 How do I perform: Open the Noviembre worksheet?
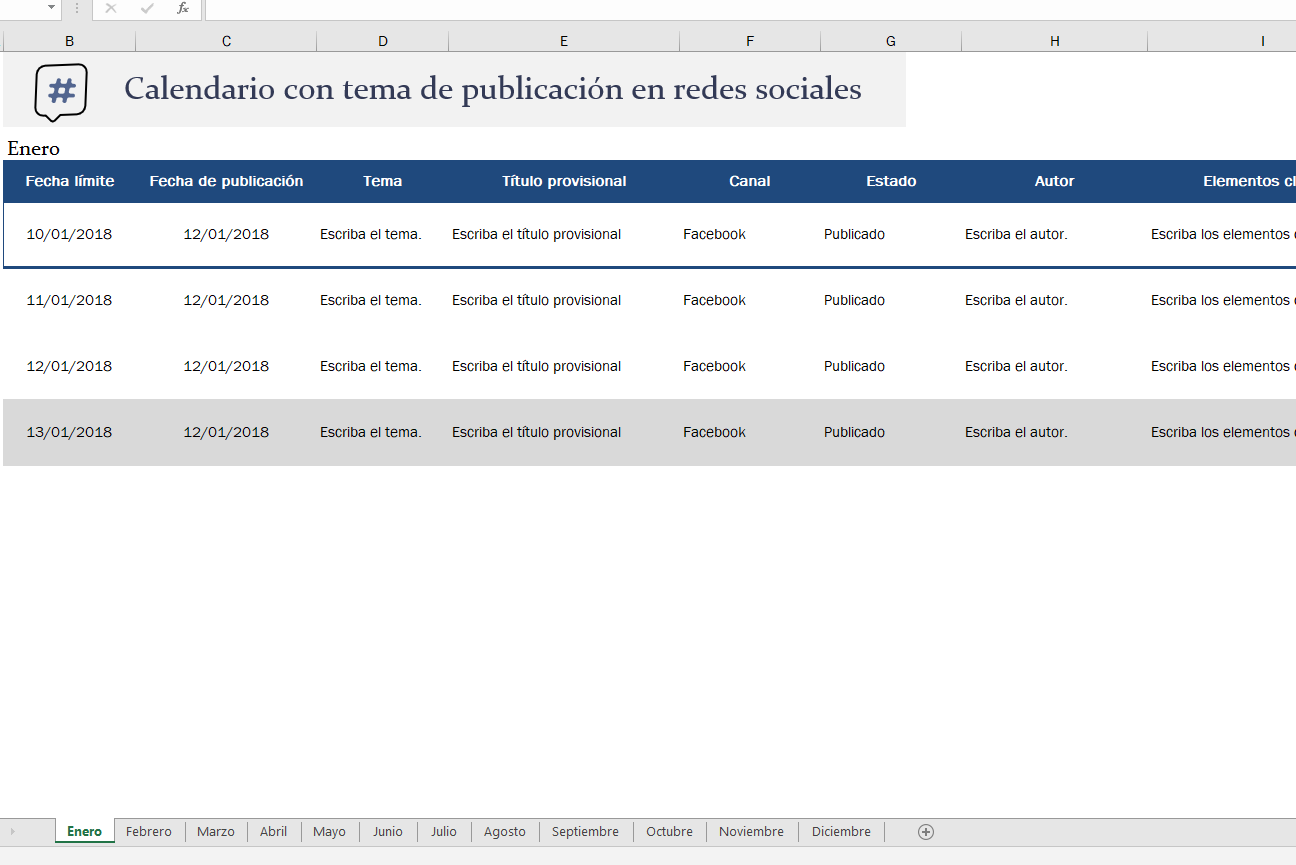751,831
